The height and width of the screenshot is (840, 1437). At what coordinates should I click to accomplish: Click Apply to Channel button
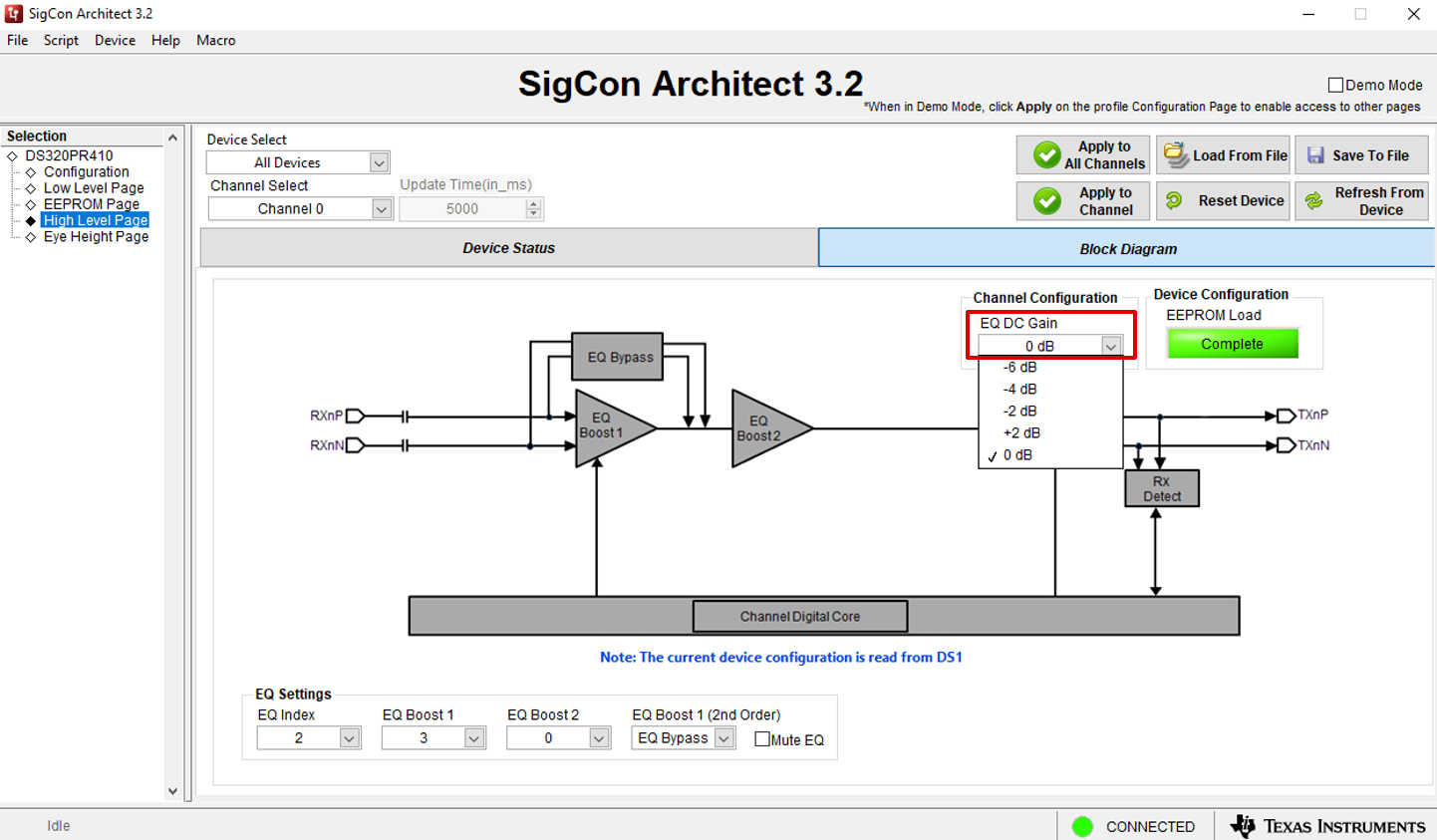pyautogui.click(x=1083, y=201)
